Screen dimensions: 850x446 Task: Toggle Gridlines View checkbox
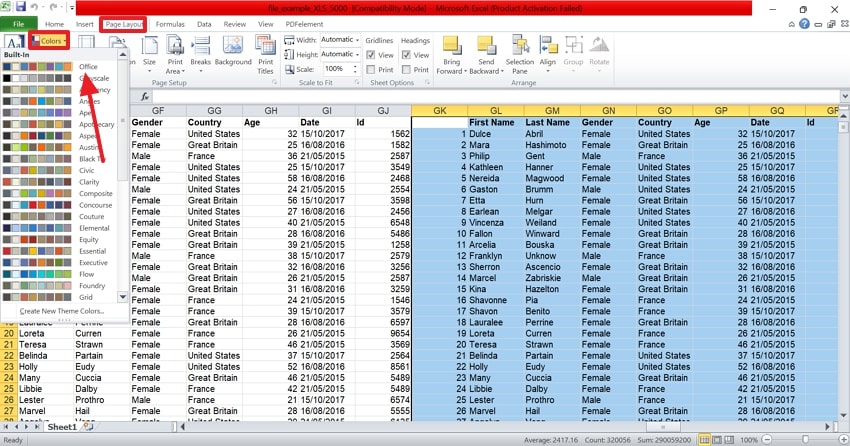[x=371, y=55]
